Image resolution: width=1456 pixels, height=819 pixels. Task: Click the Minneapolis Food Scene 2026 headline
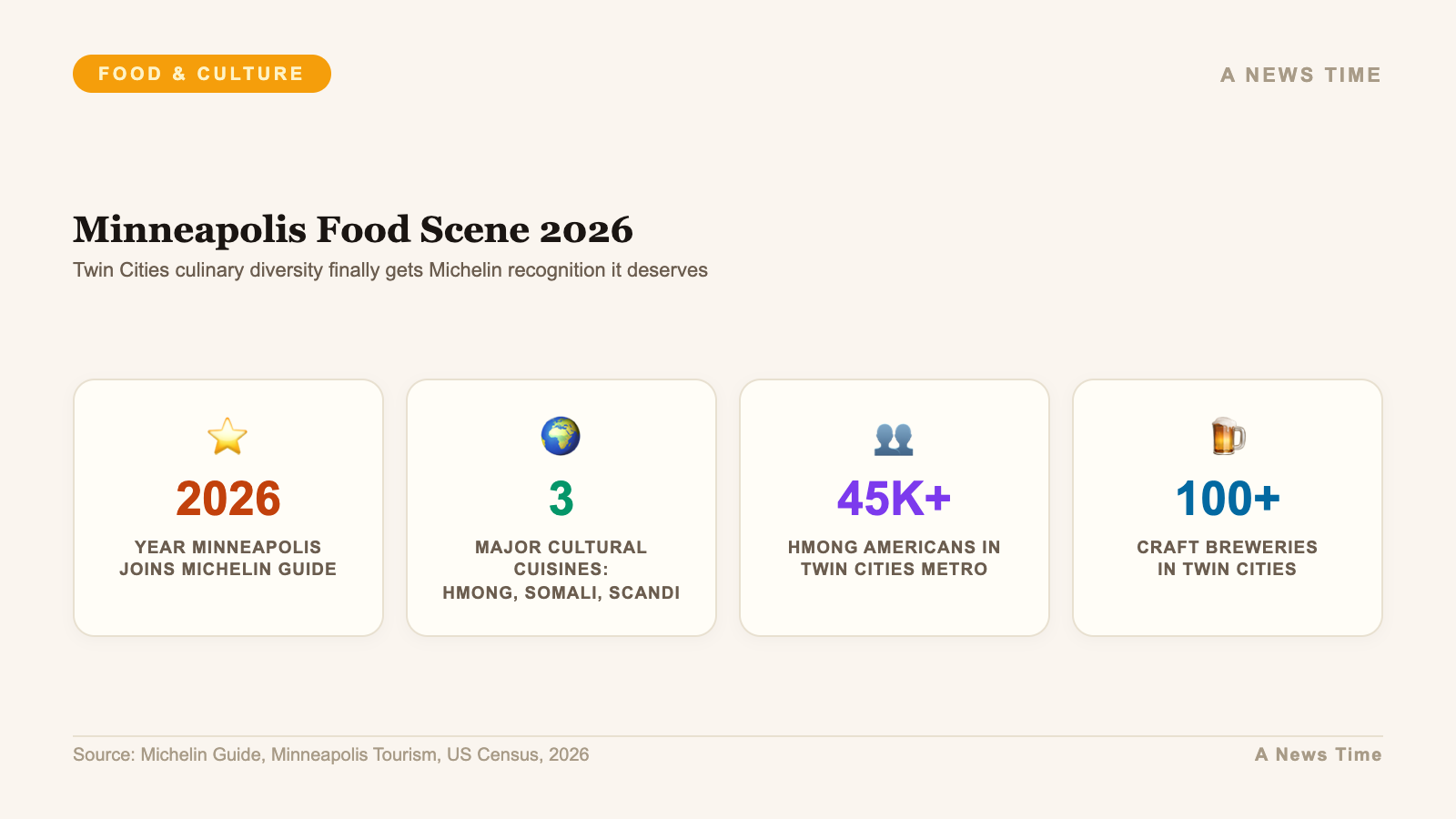[x=353, y=231]
